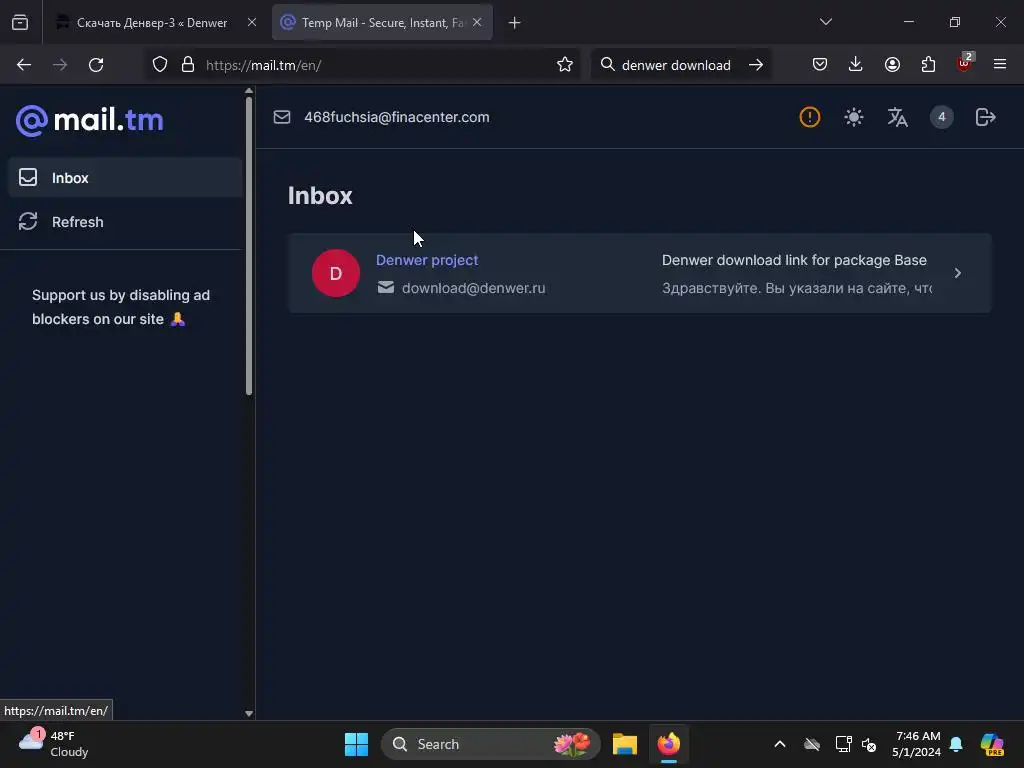Toggle light theme with sun icon
The height and width of the screenshot is (768, 1024).
(x=854, y=118)
